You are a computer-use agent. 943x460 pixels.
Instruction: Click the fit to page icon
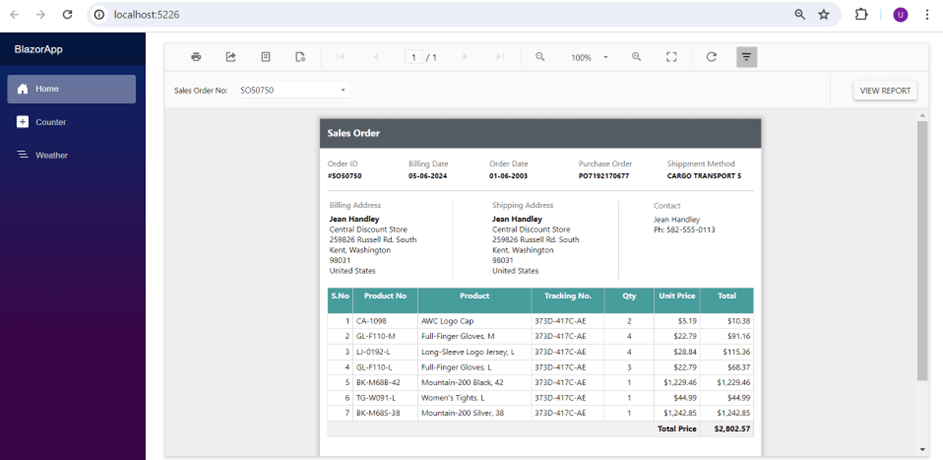(672, 57)
